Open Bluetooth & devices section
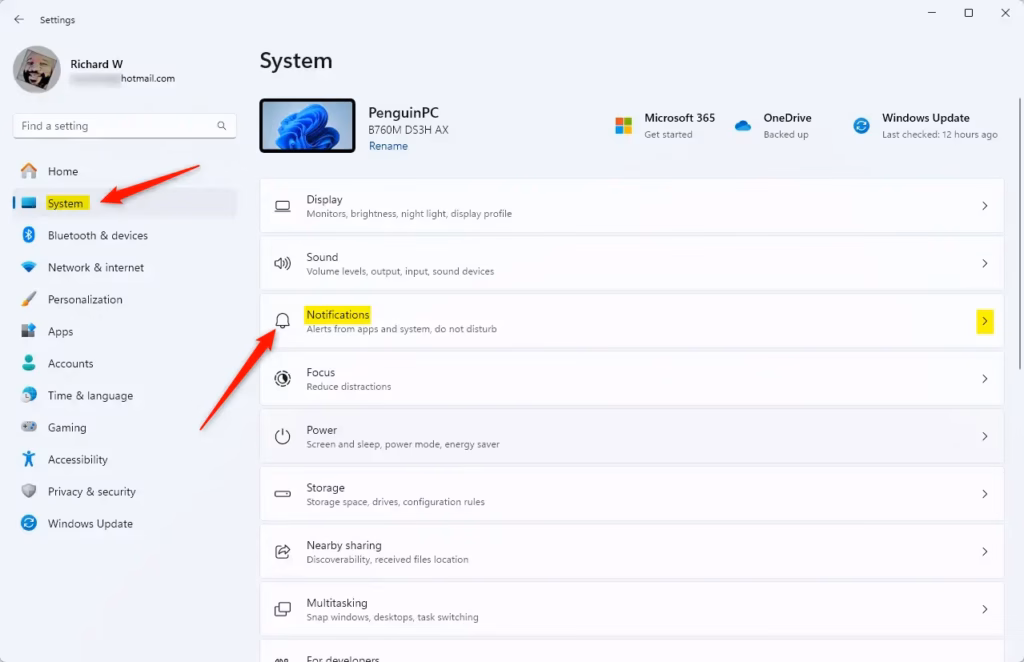The image size is (1024, 662). tap(98, 235)
